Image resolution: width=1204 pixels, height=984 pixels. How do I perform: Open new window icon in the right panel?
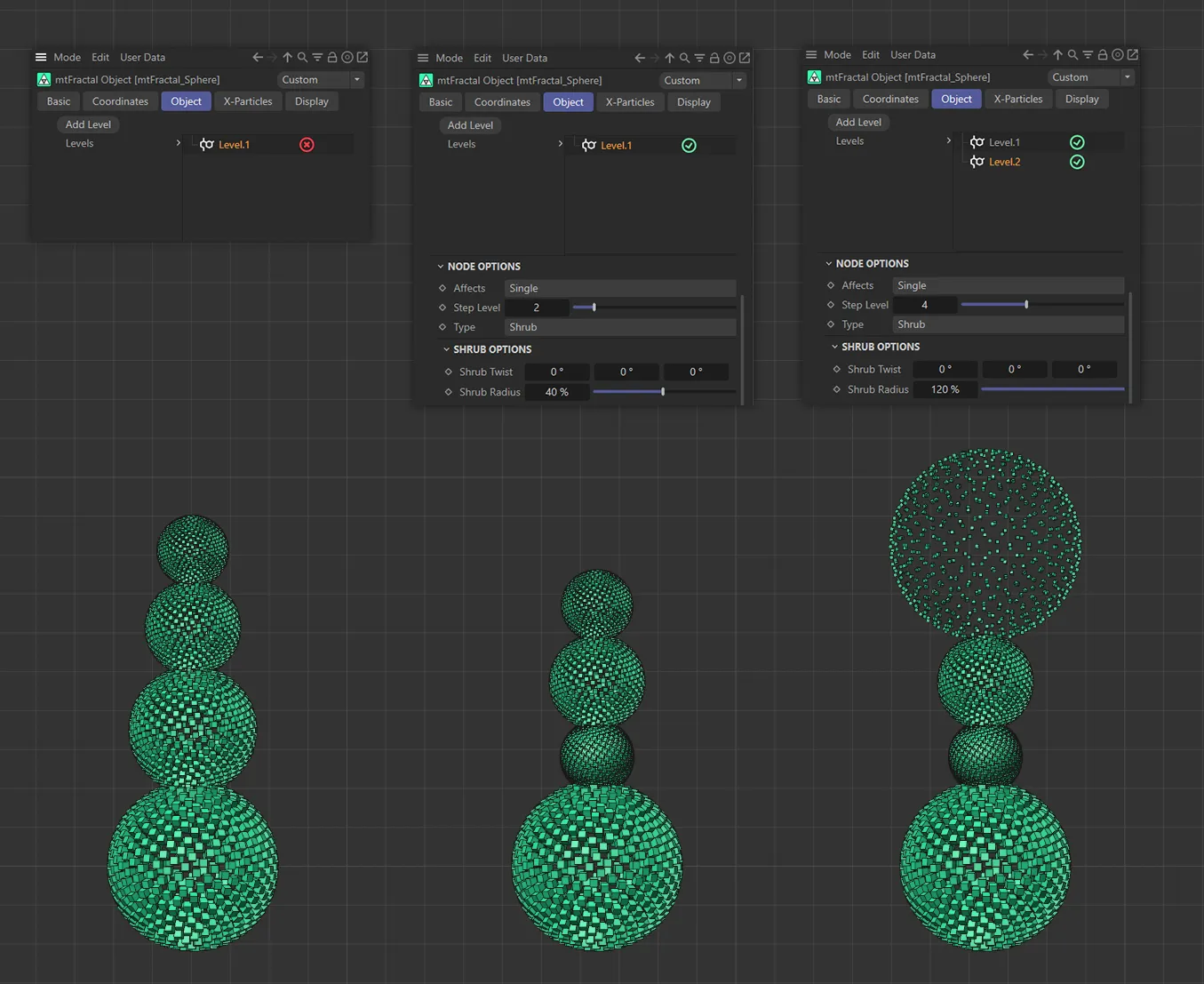[x=1133, y=55]
